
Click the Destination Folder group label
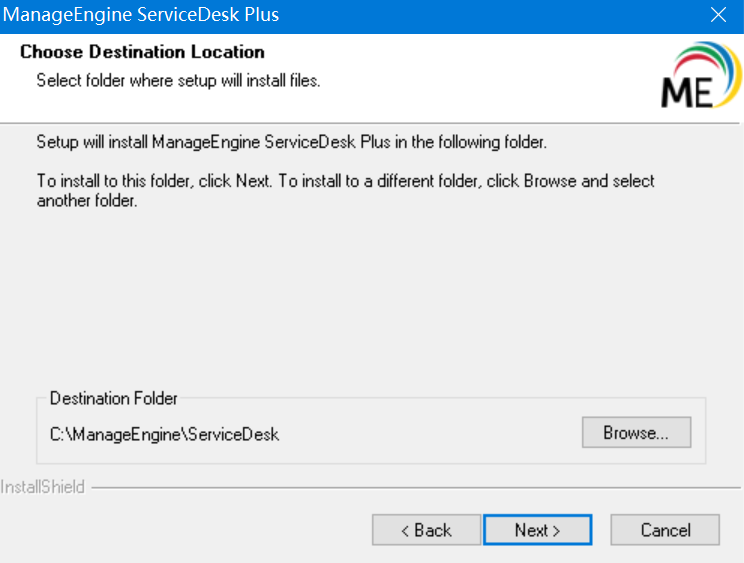[113, 398]
